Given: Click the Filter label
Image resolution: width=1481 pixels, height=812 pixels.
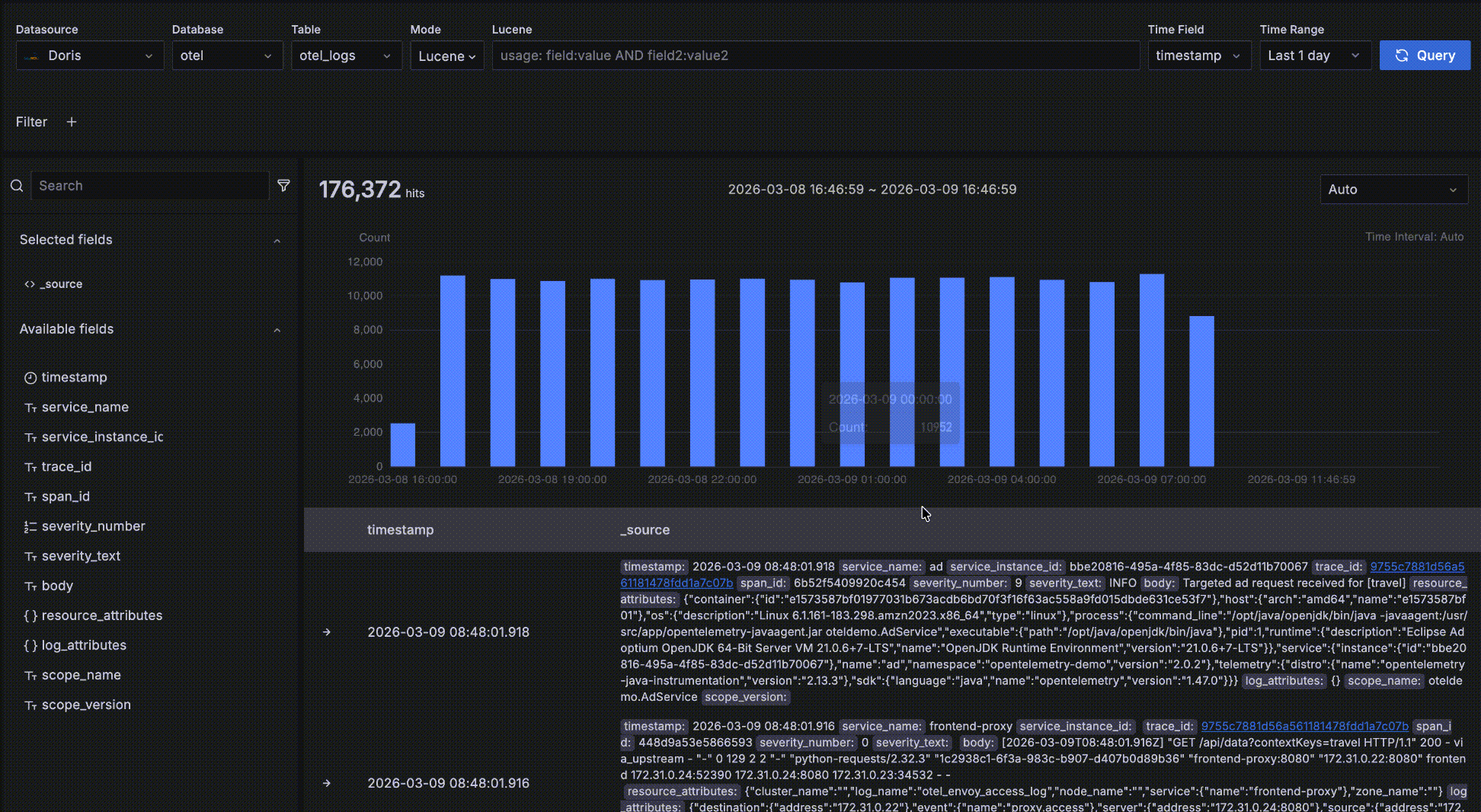Looking at the screenshot, I should (x=31, y=122).
